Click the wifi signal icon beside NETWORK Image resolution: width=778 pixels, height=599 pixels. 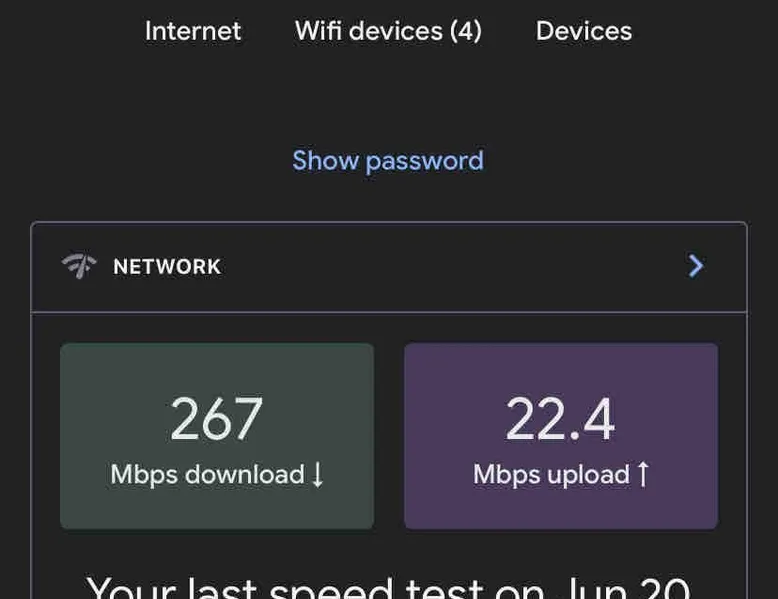[79, 266]
